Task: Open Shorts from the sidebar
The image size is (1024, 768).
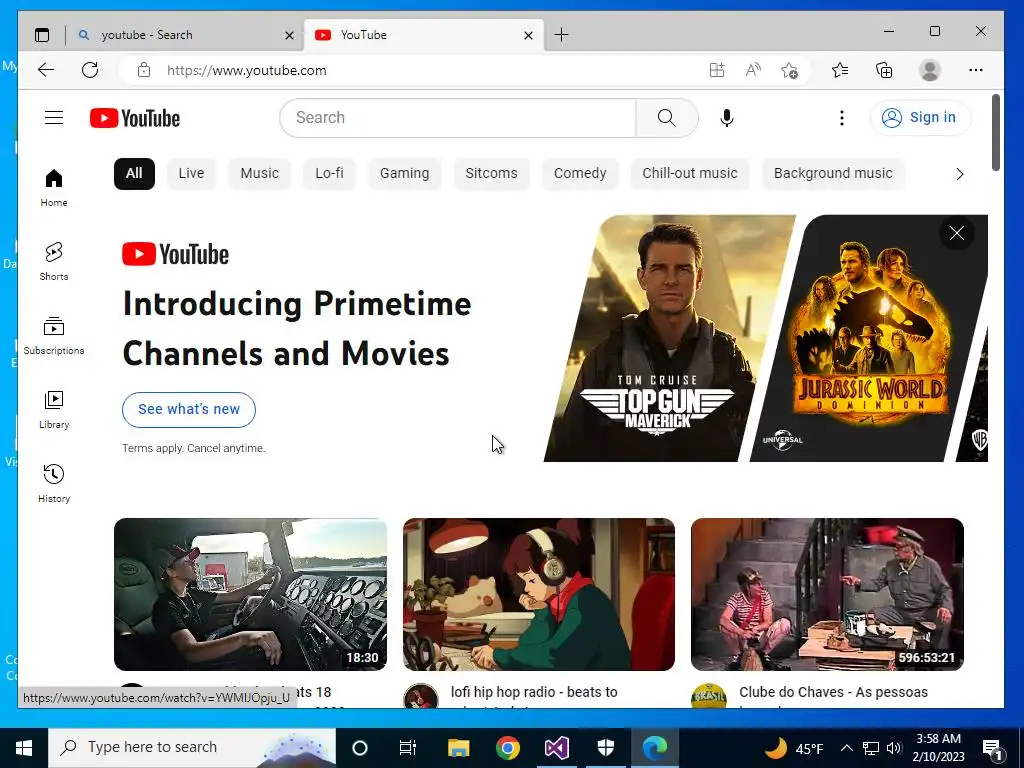Action: point(54,261)
